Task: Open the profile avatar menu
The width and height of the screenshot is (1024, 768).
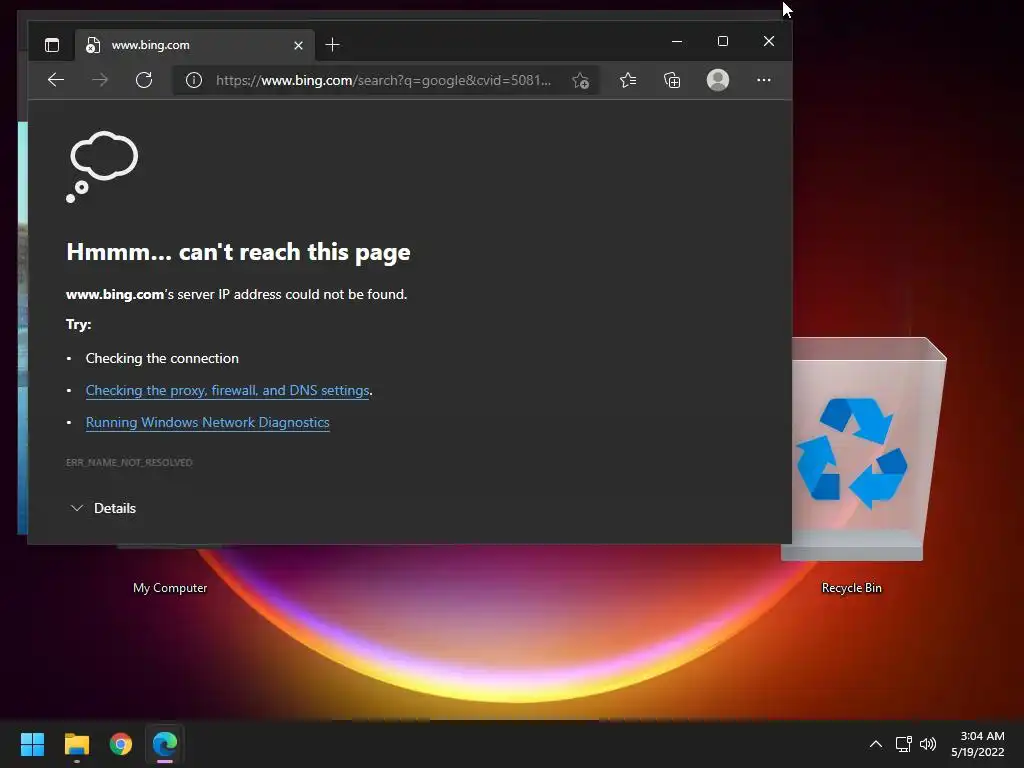Action: tap(718, 80)
